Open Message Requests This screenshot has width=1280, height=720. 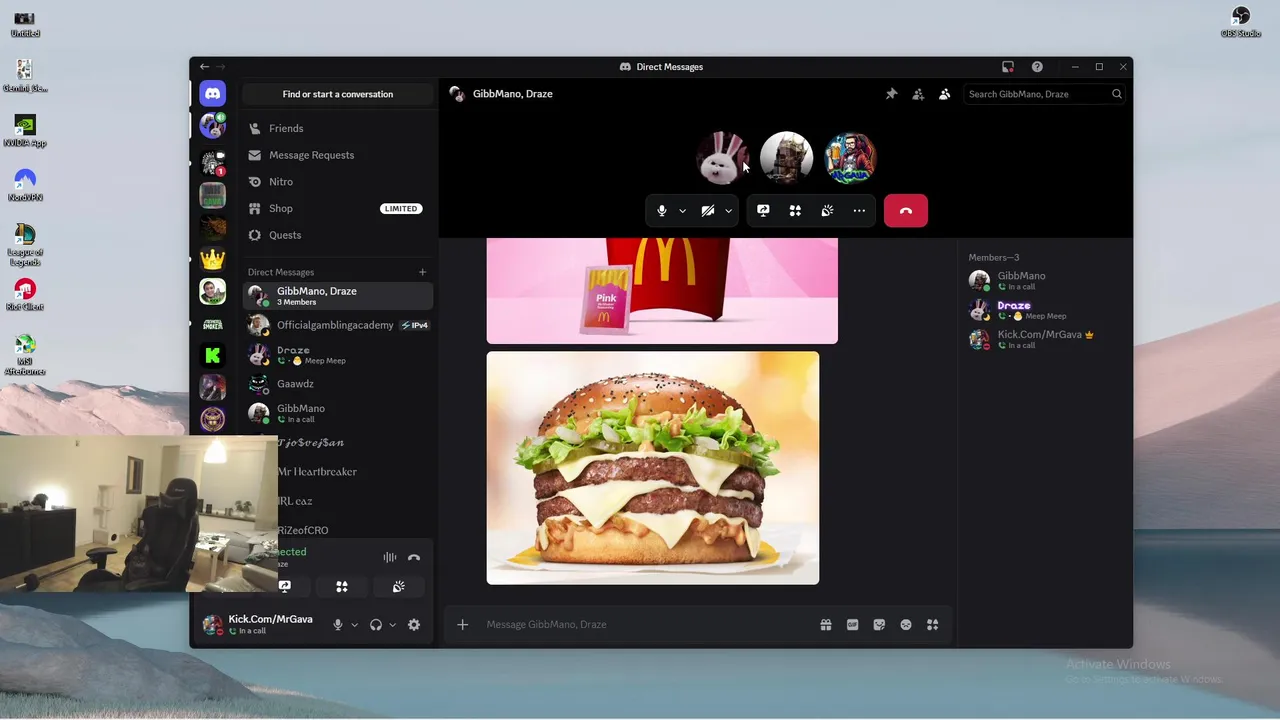(x=337, y=155)
